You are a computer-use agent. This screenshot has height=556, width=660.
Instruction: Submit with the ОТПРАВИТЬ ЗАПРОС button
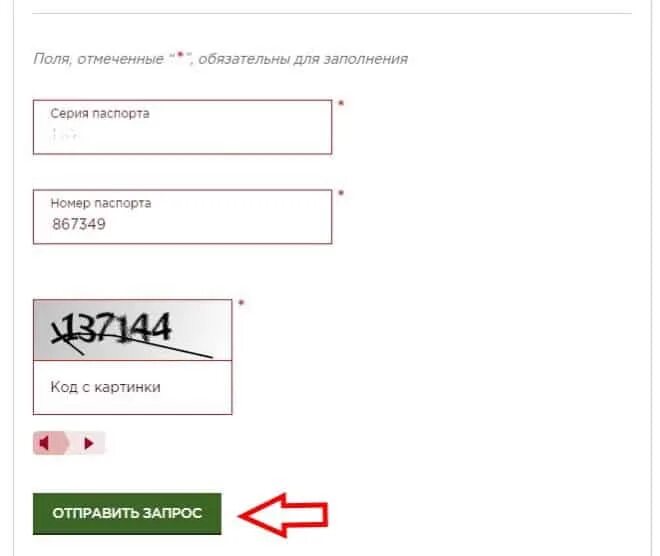click(127, 513)
